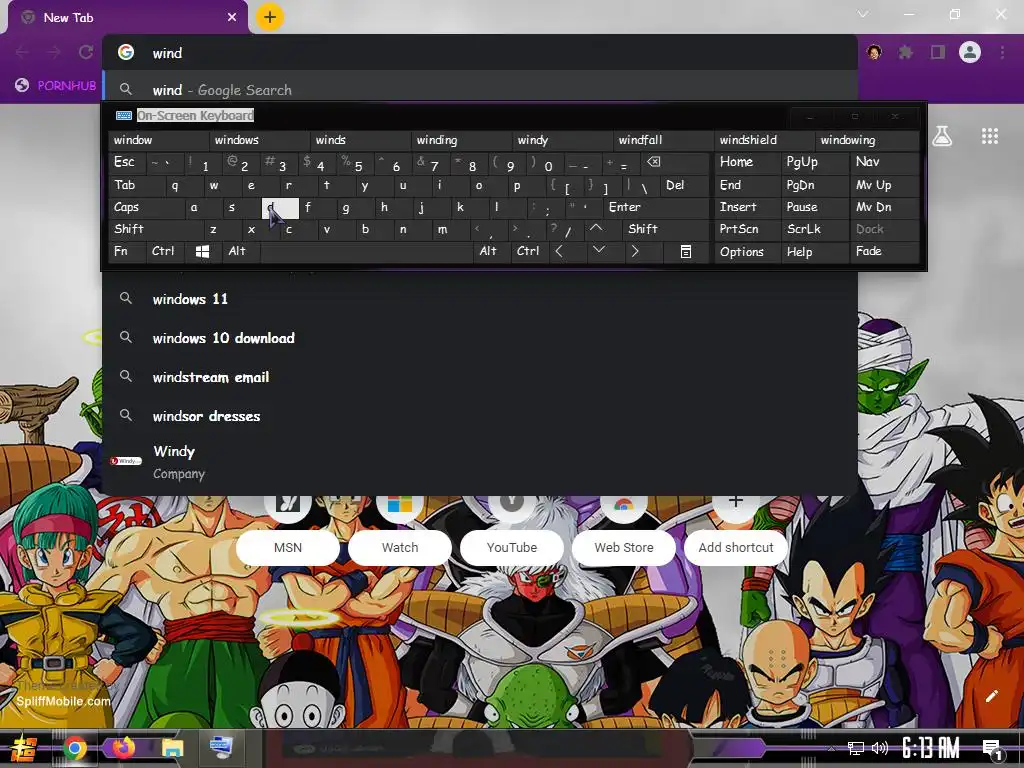This screenshot has height=768, width=1024.
Task: Select the 'windsor dresses' suggestion
Action: 480,416
